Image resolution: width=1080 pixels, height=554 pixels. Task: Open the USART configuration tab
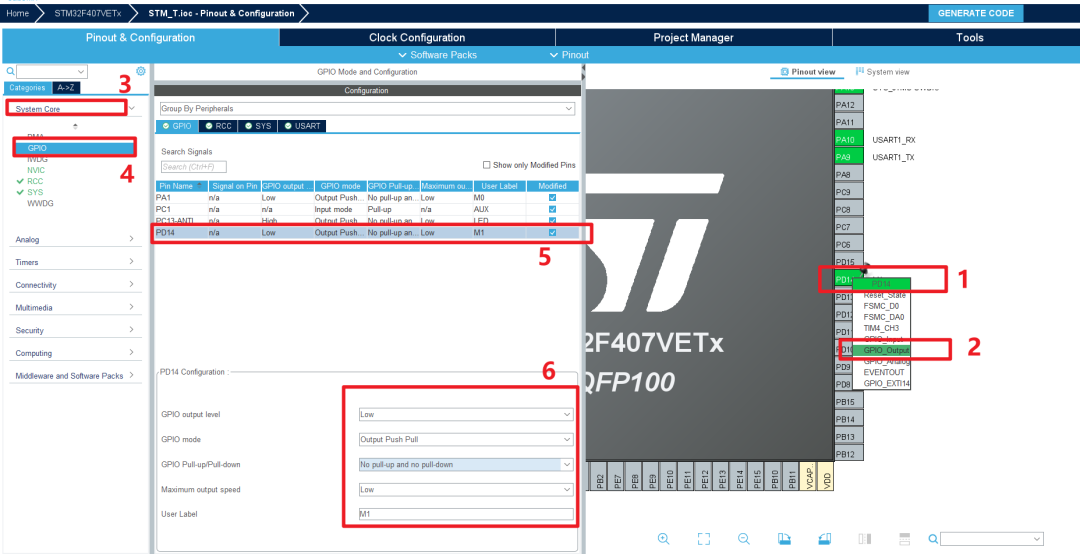302,126
